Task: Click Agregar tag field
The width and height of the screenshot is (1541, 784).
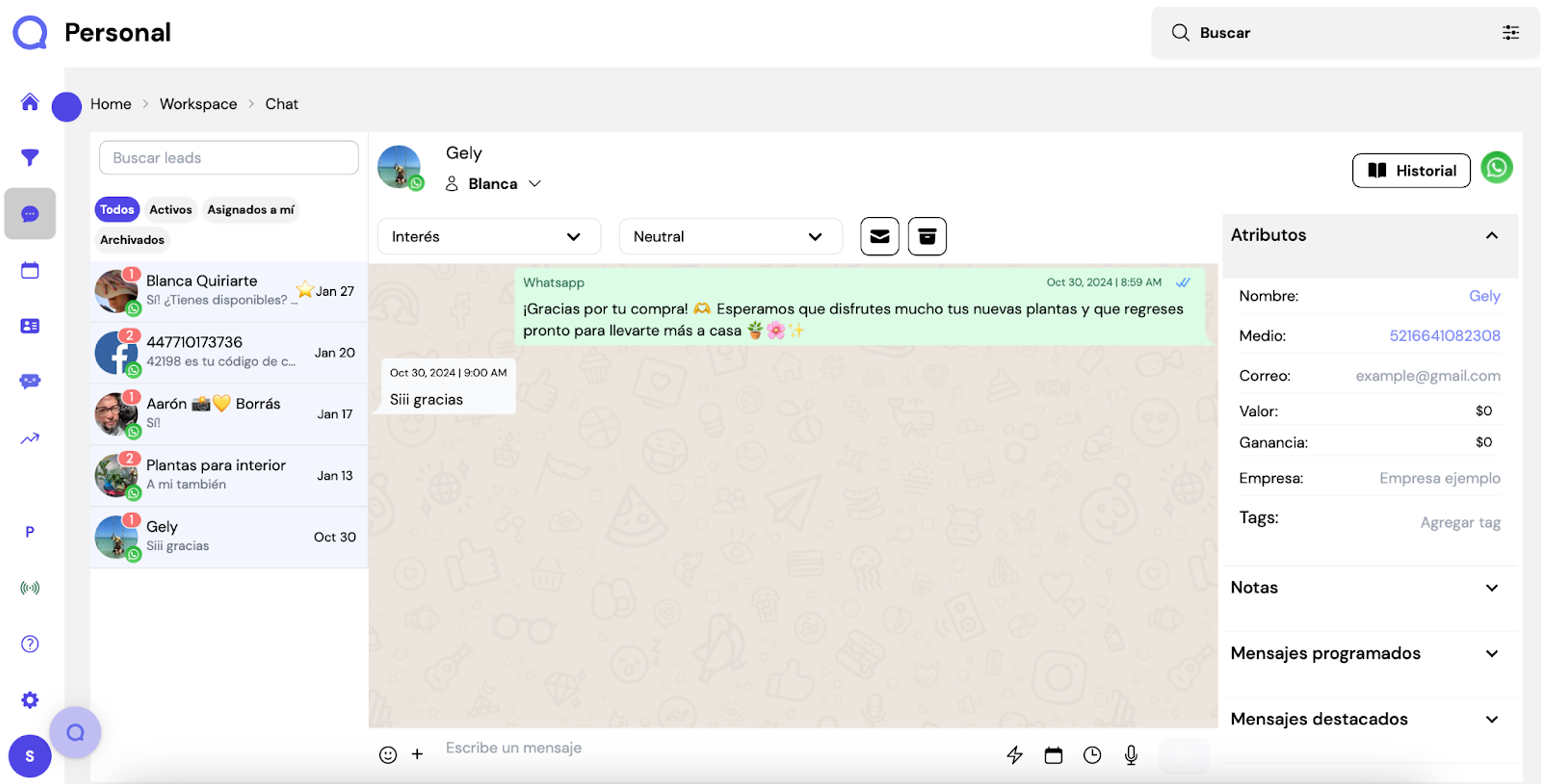Action: coord(1460,522)
